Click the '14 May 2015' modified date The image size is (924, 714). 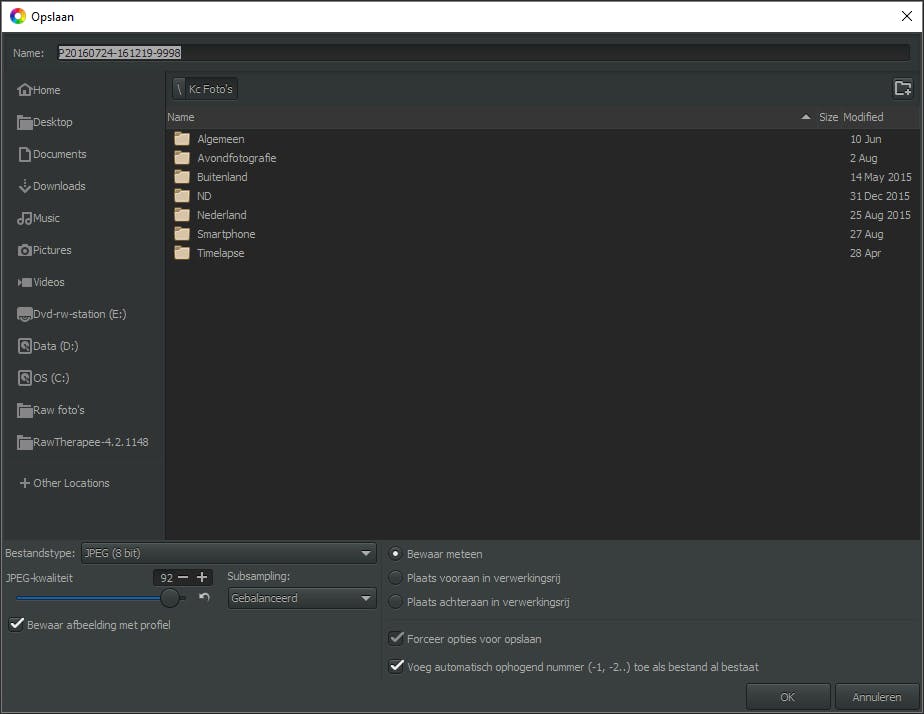(x=880, y=177)
